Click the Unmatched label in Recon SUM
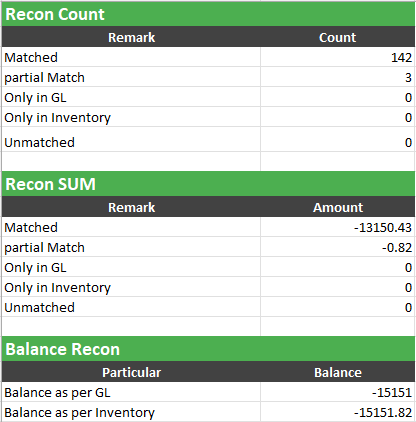The width and height of the screenshot is (416, 422). (39, 307)
